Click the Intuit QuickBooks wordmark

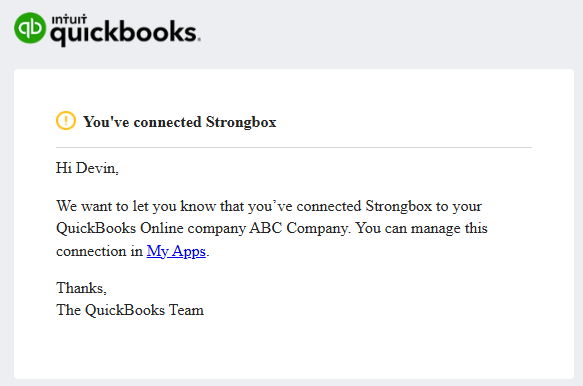click(x=125, y=31)
